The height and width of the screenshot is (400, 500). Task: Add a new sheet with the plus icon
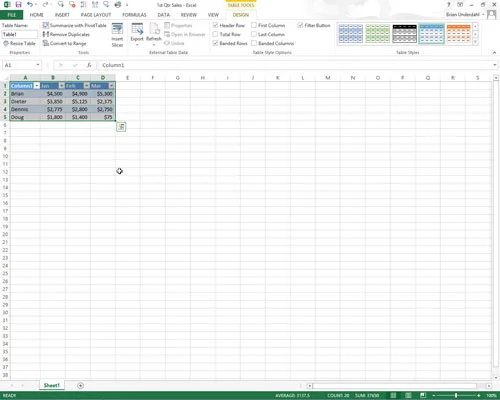point(80,386)
